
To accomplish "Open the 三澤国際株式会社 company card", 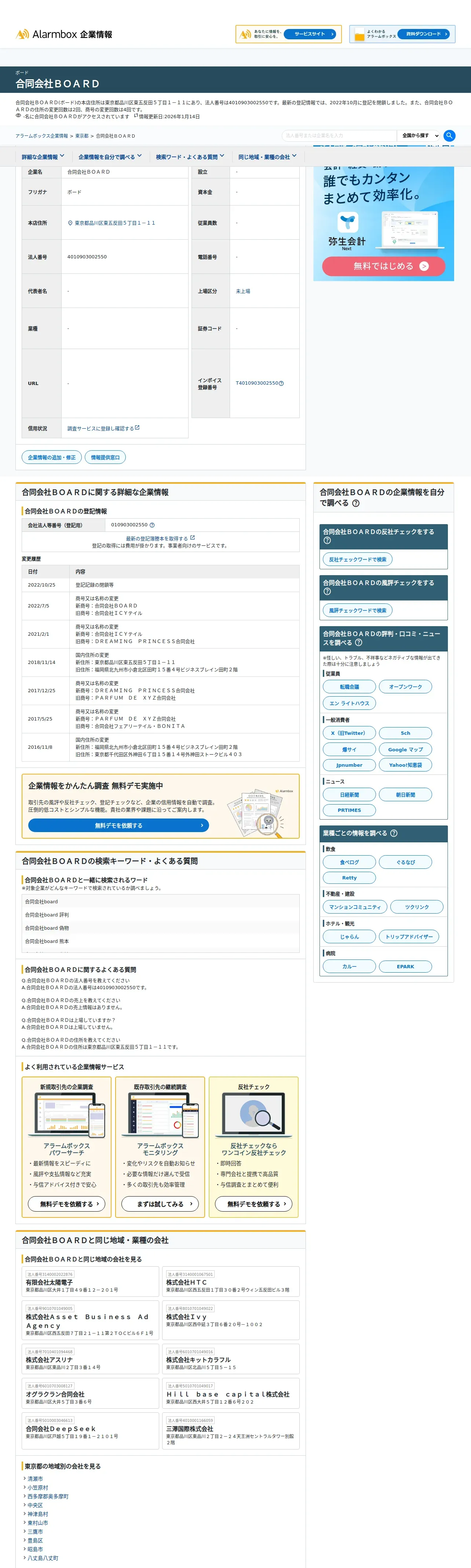I will pyautogui.click(x=231, y=1430).
